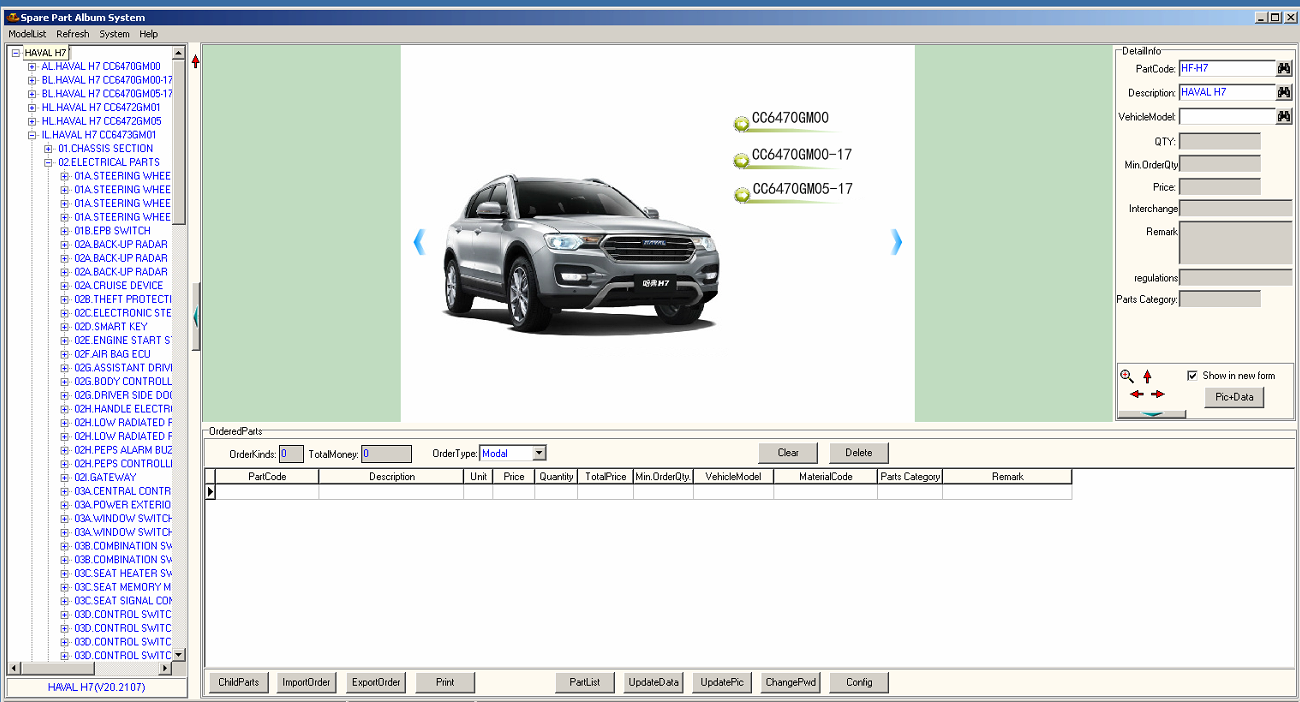Click the green bullet beside CC6470GM00
This screenshot has width=1300, height=702.
click(741, 124)
